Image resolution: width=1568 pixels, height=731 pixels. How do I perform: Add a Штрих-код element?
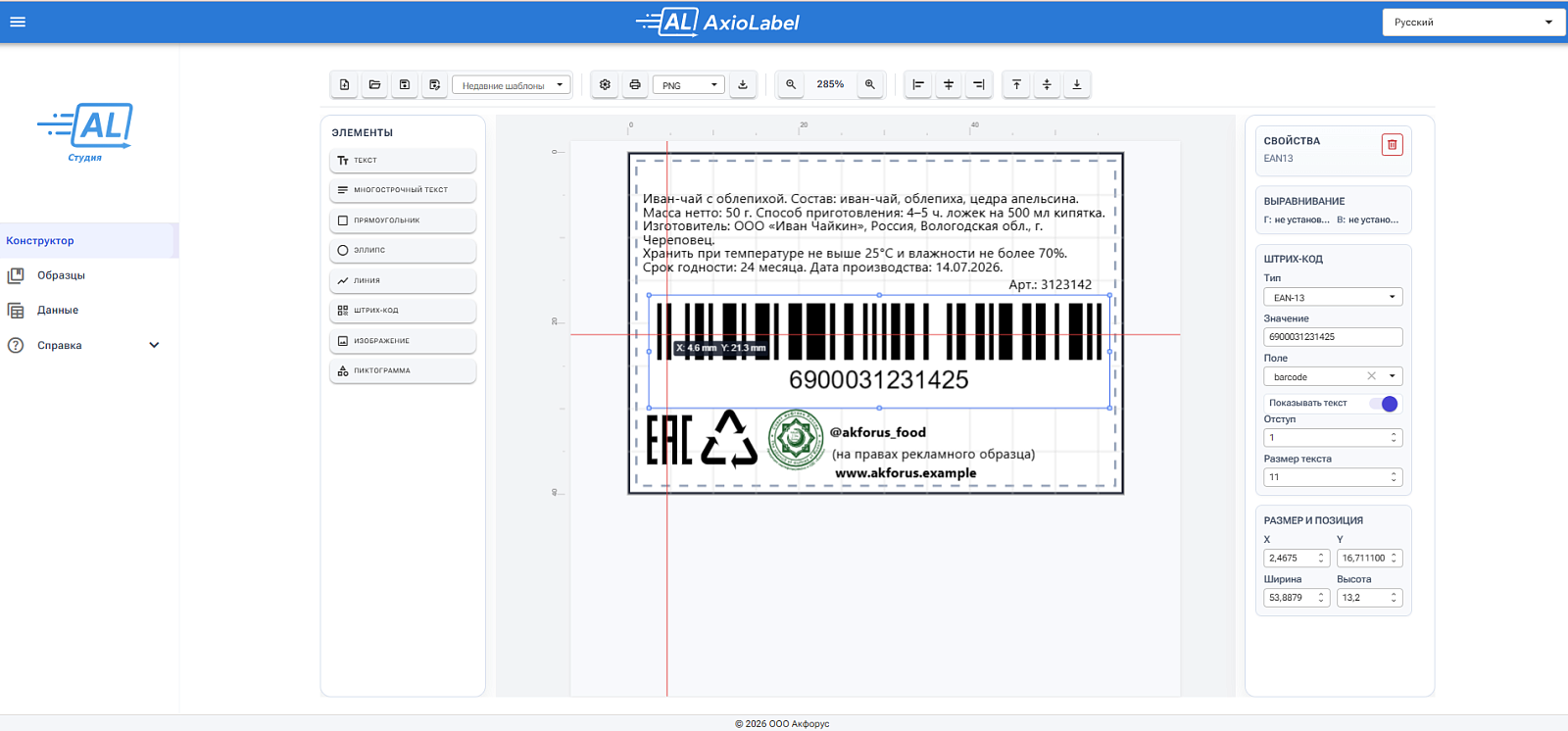tap(403, 311)
